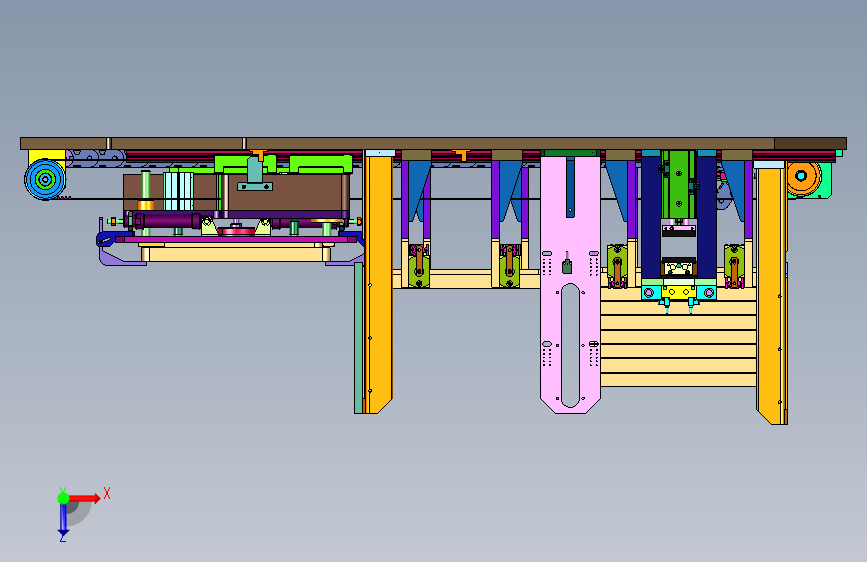Select the pale yellow tray under left carriage
867x562 pixels.
pyautogui.click(x=236, y=254)
